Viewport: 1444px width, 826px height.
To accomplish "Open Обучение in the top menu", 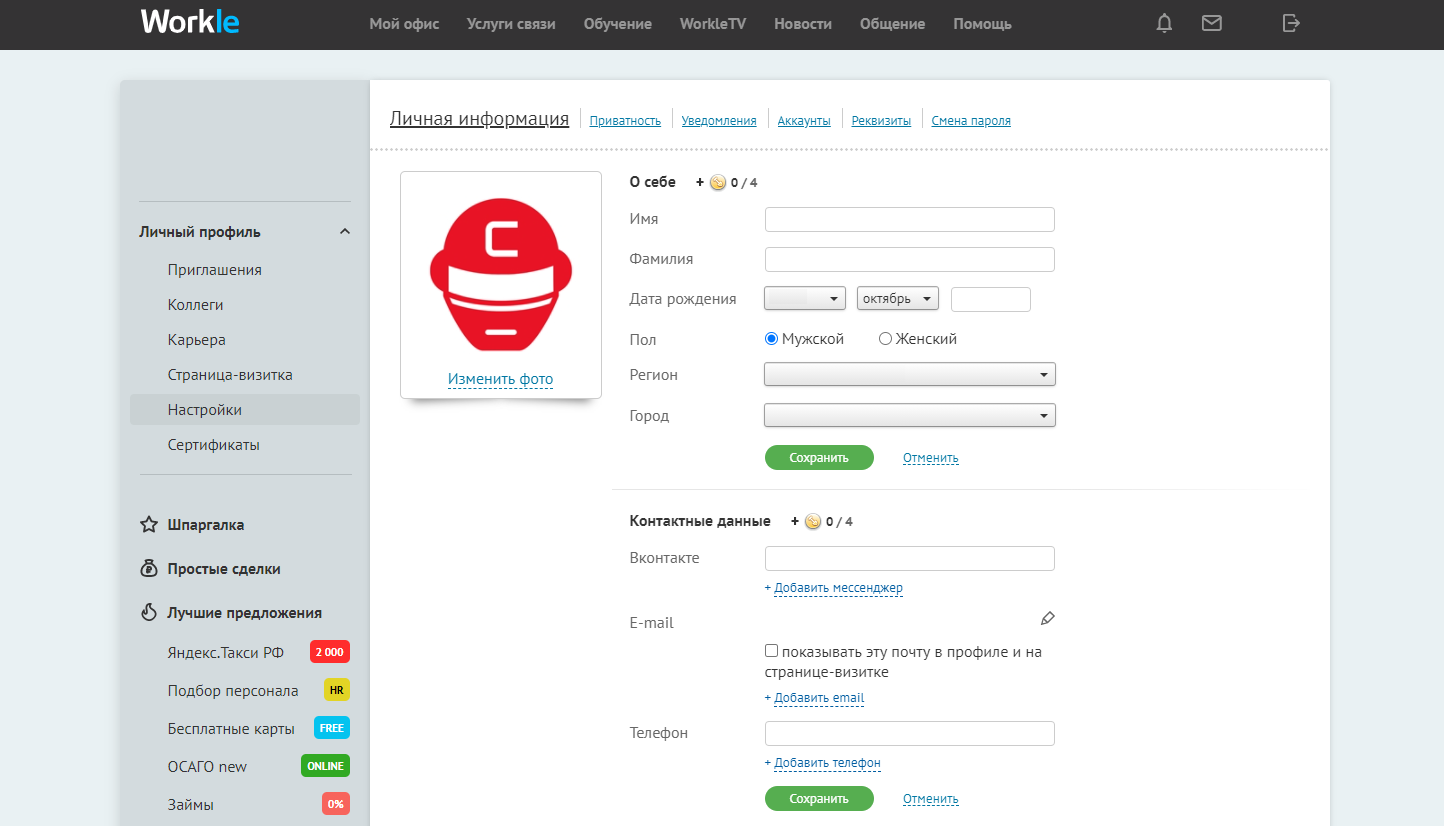I will (x=618, y=24).
